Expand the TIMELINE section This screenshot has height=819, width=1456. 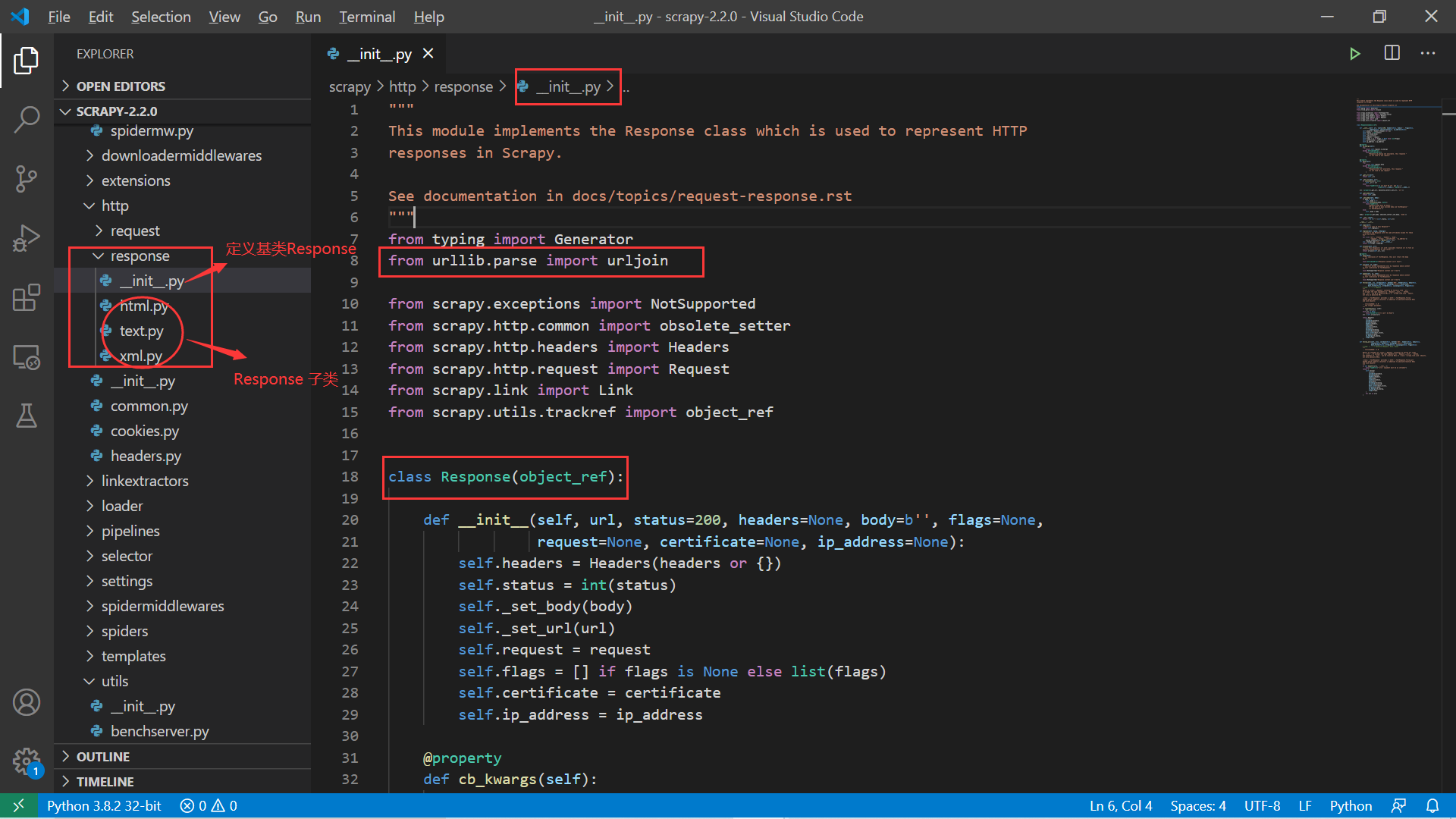(182, 782)
